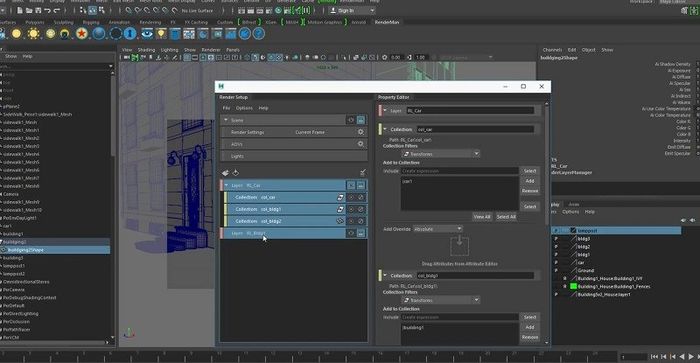Click the light bulb shelf icon
This screenshot has height=363, width=700.
coord(161,33)
